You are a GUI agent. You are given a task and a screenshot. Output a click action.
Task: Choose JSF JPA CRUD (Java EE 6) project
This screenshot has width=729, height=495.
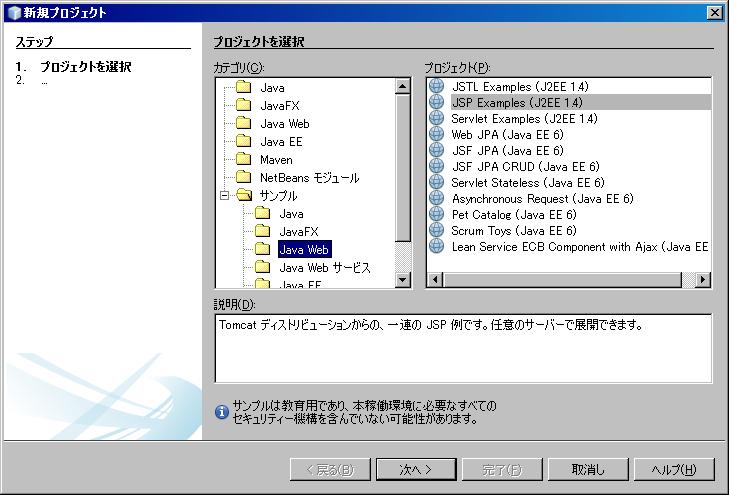click(525, 166)
